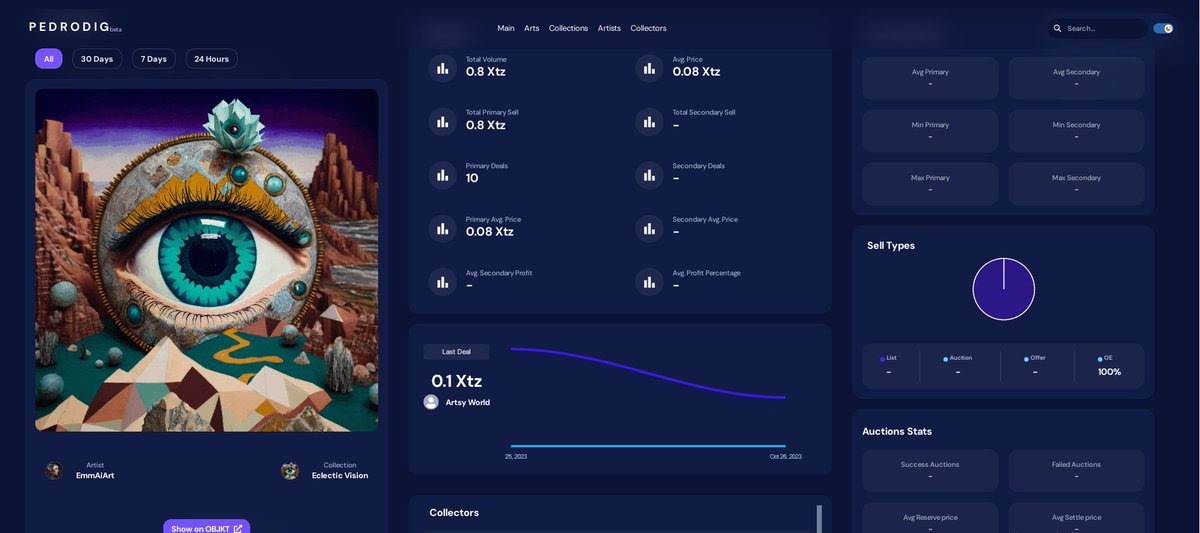Select the 7 Days filter
The height and width of the screenshot is (533, 1200).
[x=154, y=59]
